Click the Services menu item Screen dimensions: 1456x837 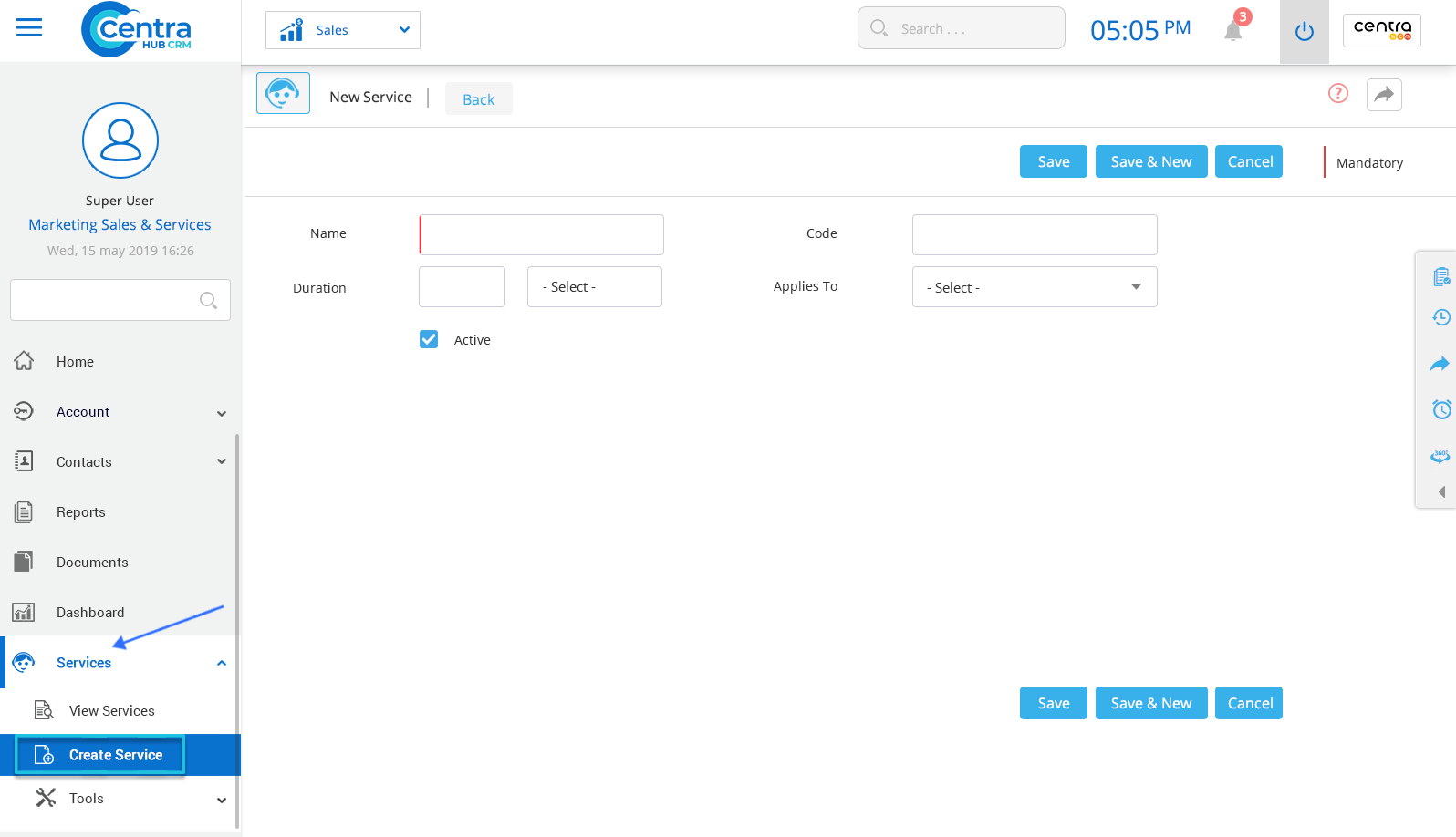tap(84, 663)
